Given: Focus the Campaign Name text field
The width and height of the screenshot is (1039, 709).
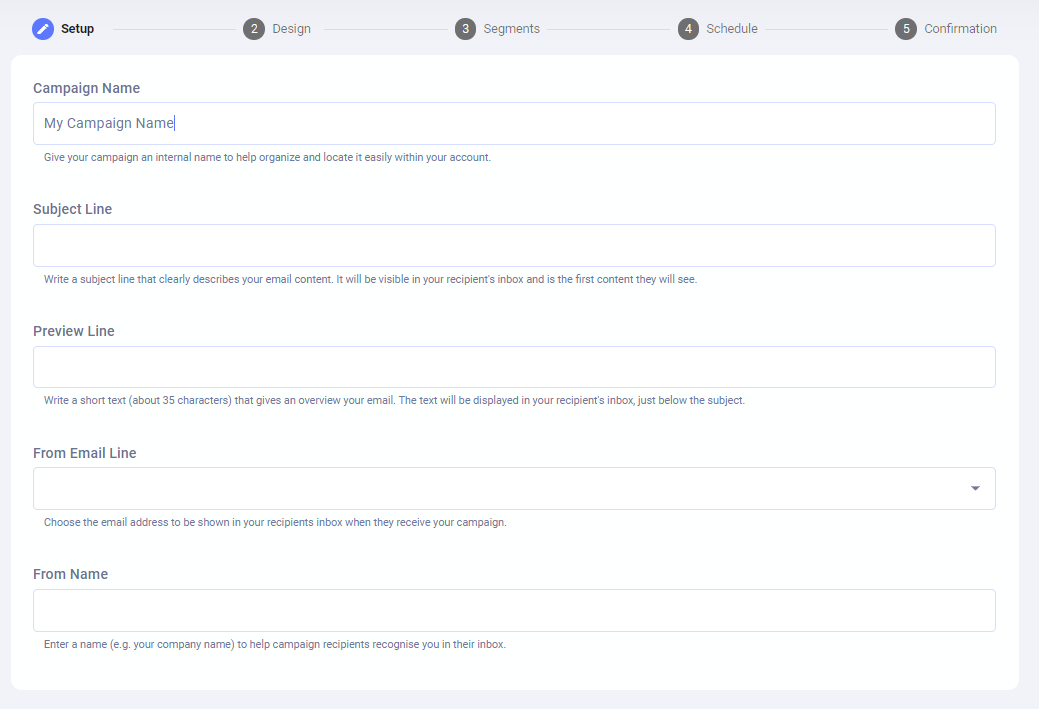Looking at the screenshot, I should (514, 123).
